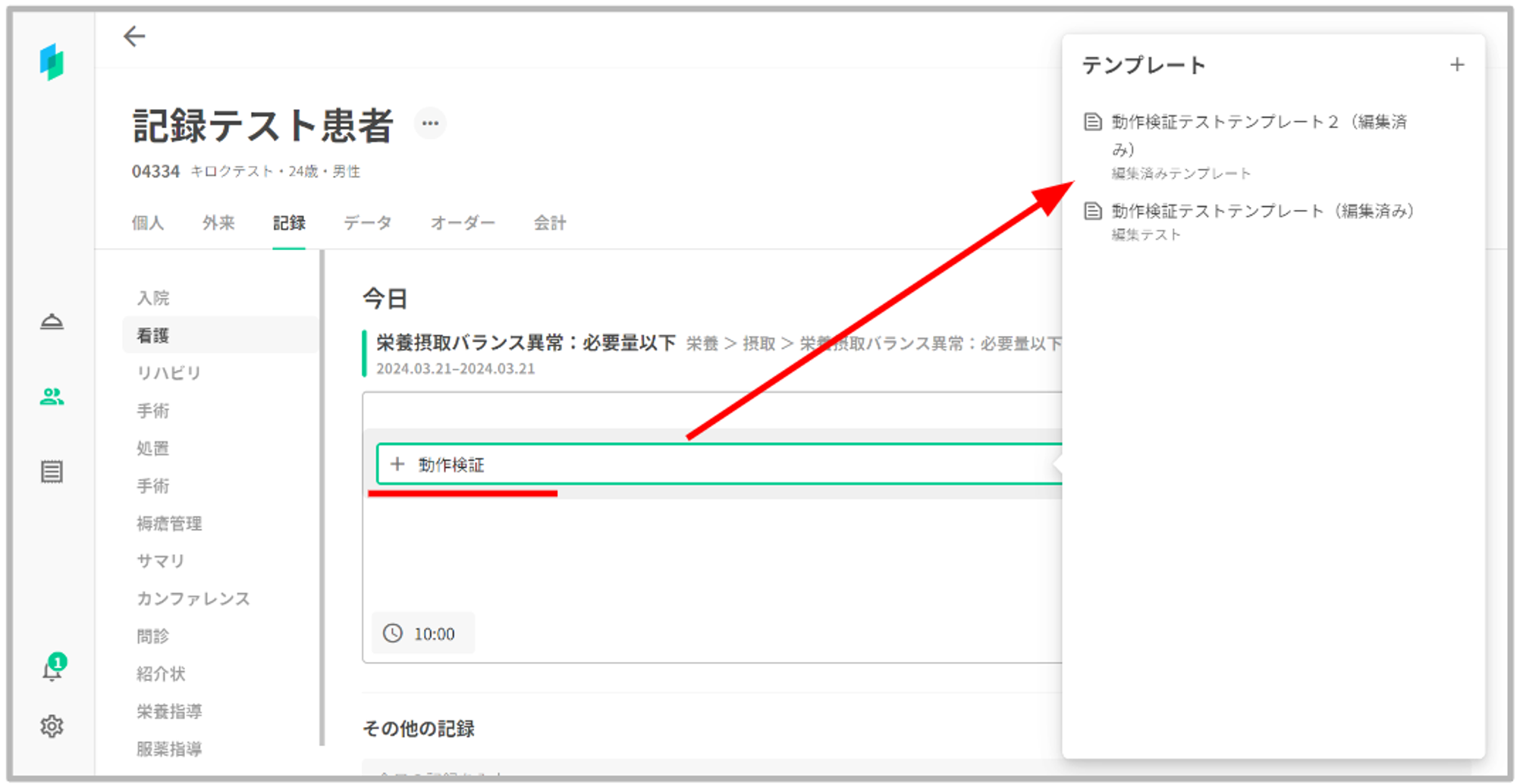1517x784 pixels.
Task: Click the sidebar vertical scrollbar
Action: coord(322,497)
